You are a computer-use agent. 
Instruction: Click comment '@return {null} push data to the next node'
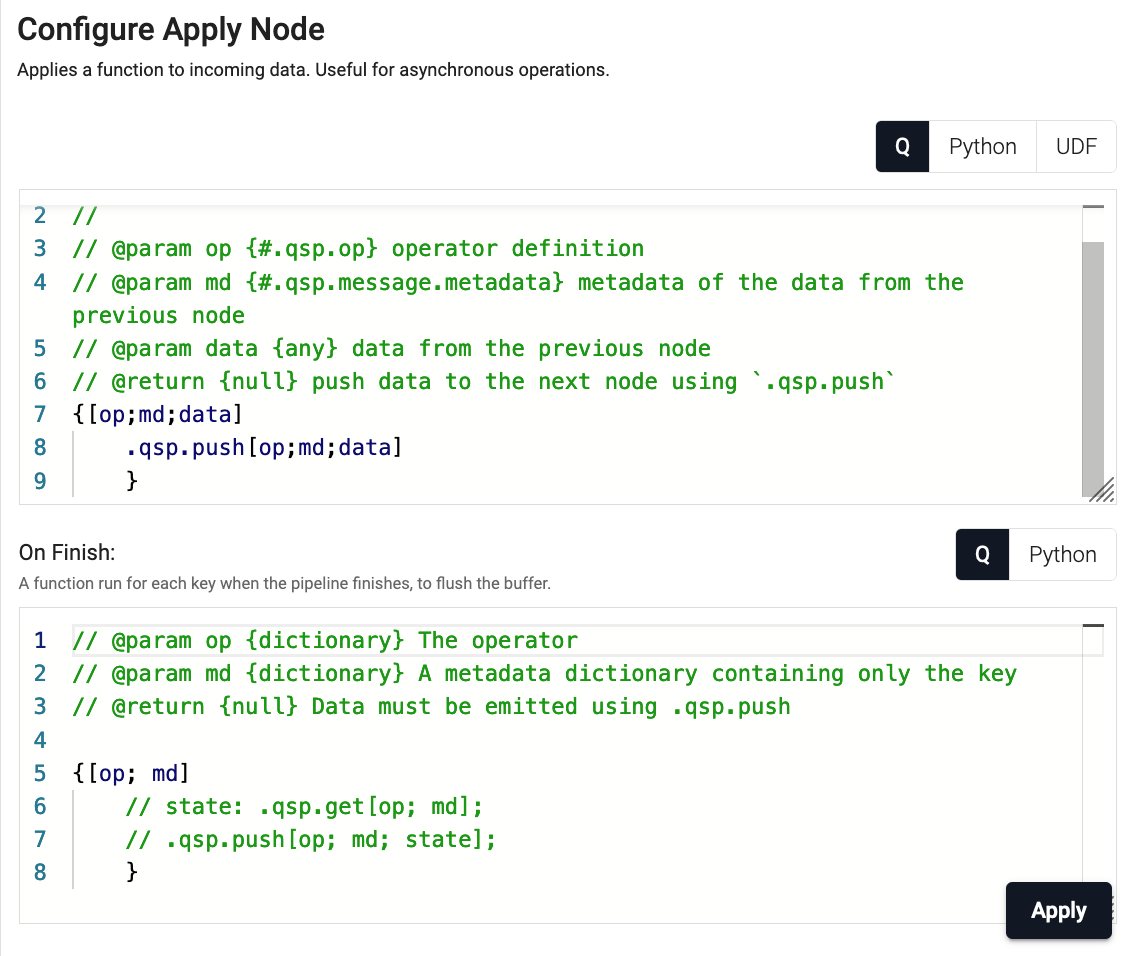484,381
